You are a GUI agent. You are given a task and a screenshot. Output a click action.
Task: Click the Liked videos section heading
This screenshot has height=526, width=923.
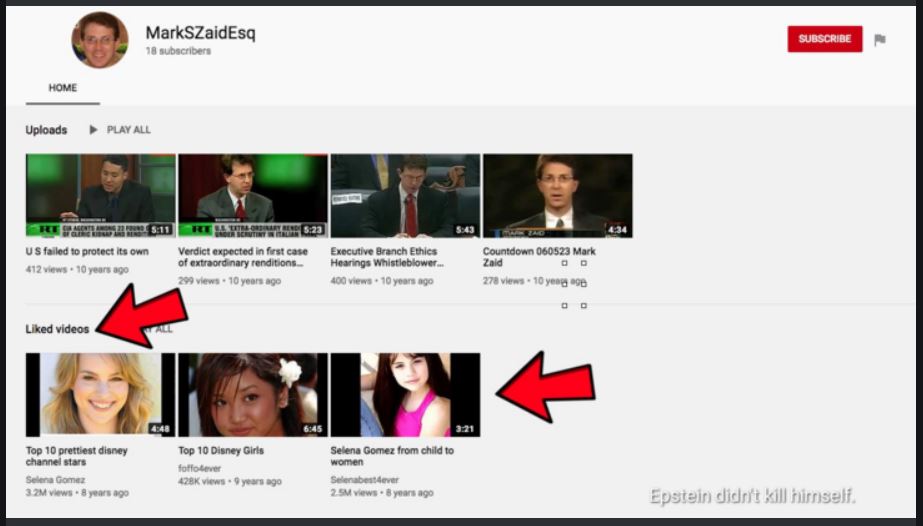(57, 329)
